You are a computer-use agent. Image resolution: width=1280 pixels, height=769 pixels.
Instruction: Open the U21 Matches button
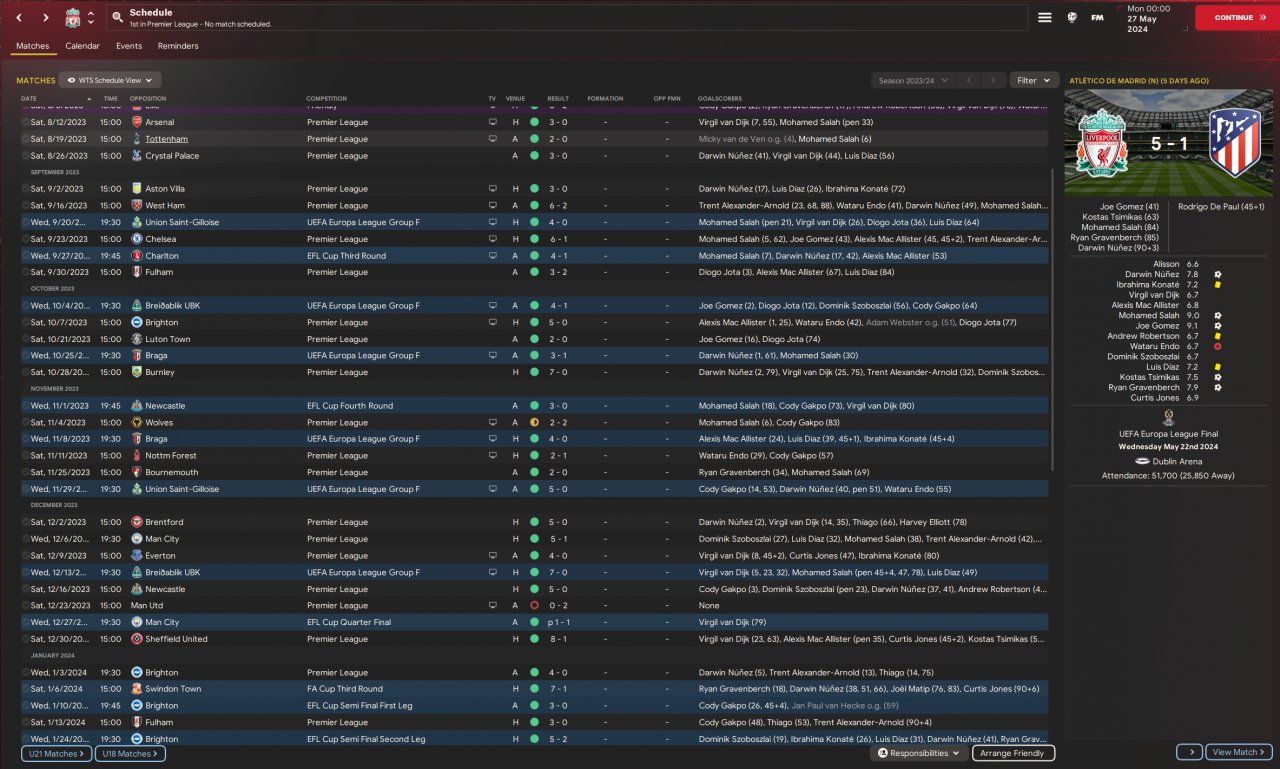pyautogui.click(x=56, y=753)
